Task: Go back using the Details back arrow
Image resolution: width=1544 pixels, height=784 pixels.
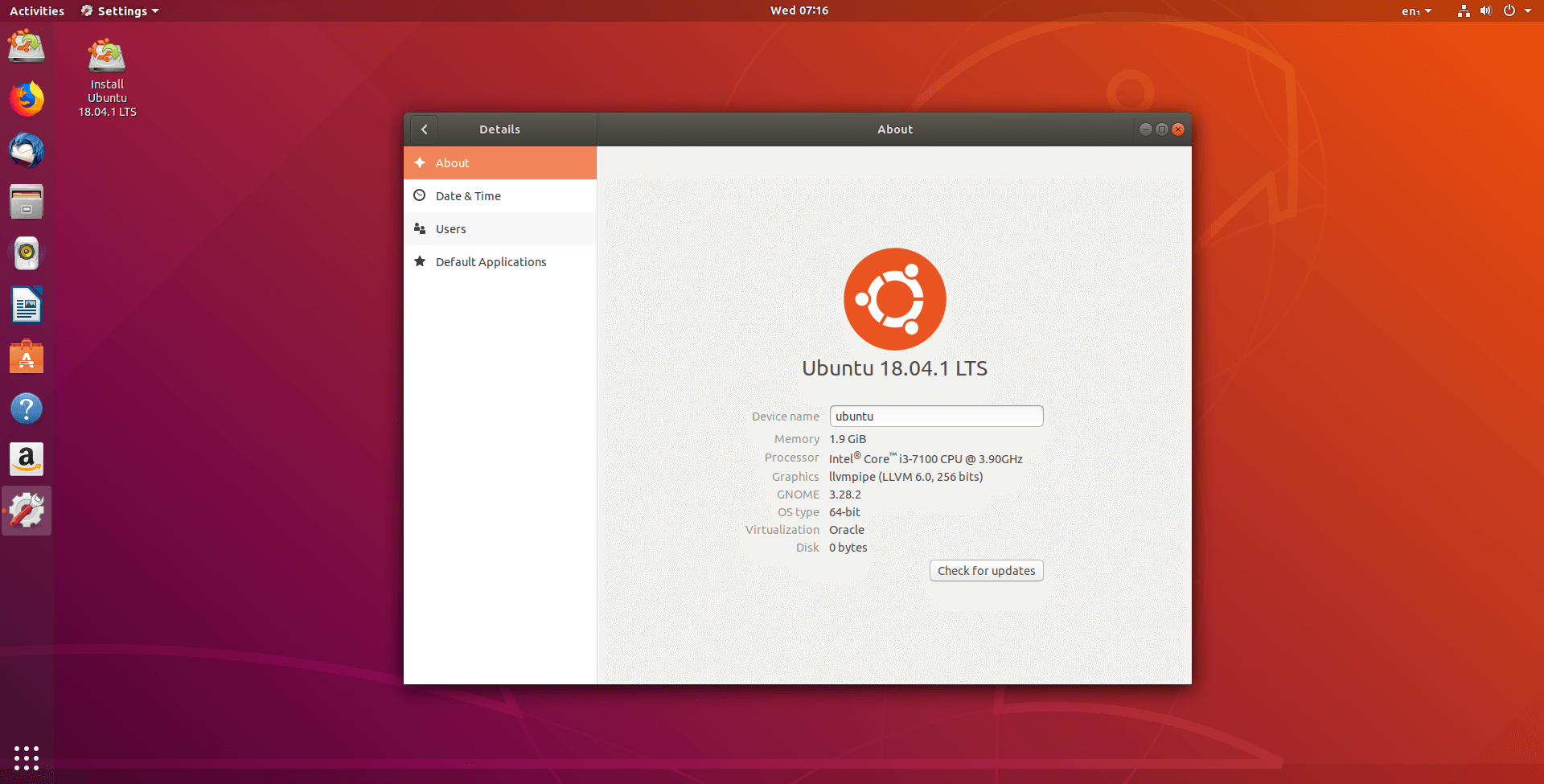Action: pyautogui.click(x=424, y=129)
